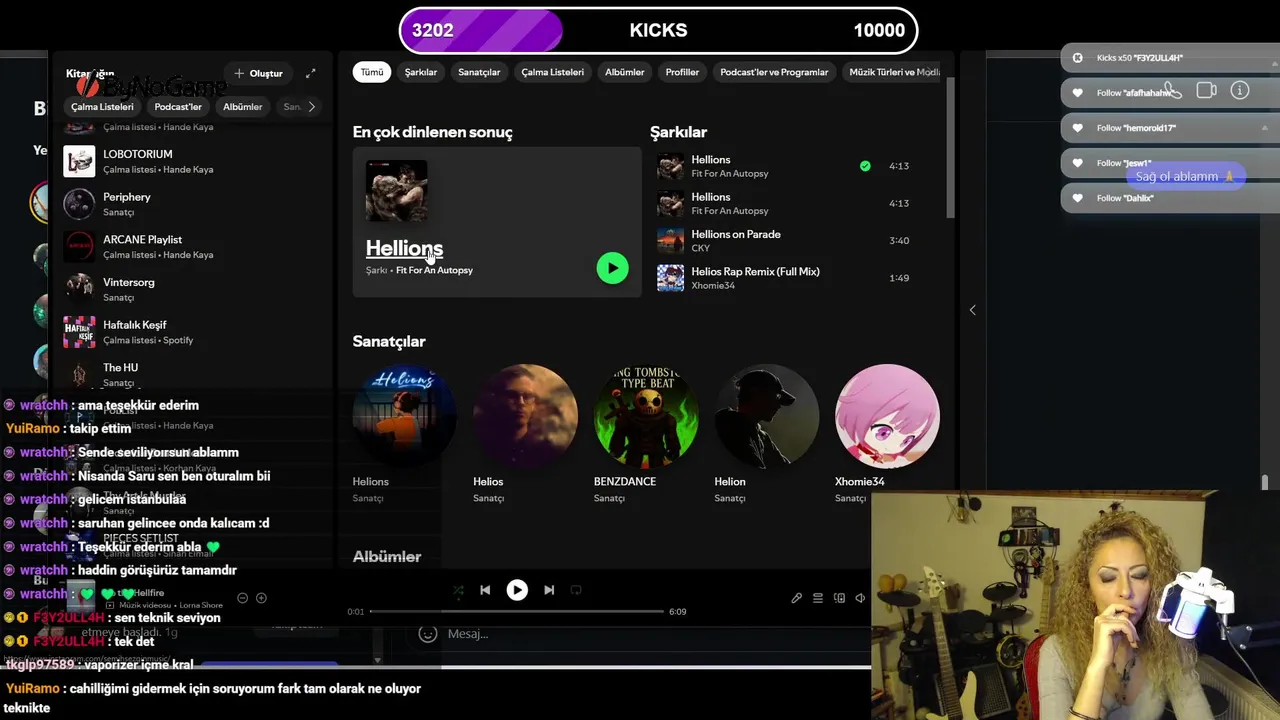Filter library by Çalma Listeleri
The height and width of the screenshot is (720, 1280).
tap(102, 106)
